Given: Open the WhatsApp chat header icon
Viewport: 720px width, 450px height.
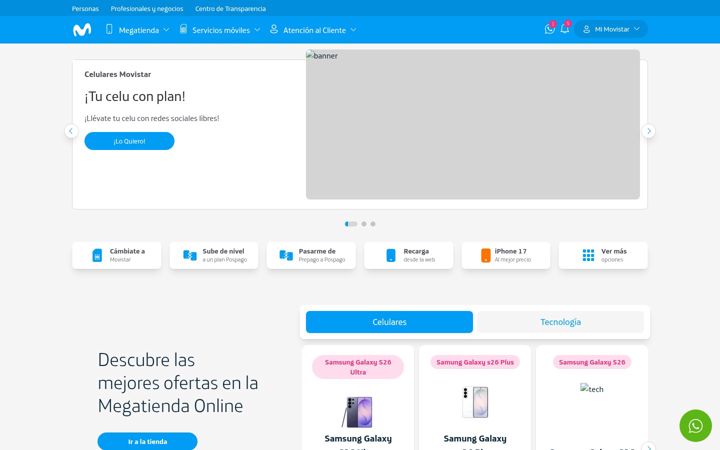Looking at the screenshot, I should click(x=549, y=29).
